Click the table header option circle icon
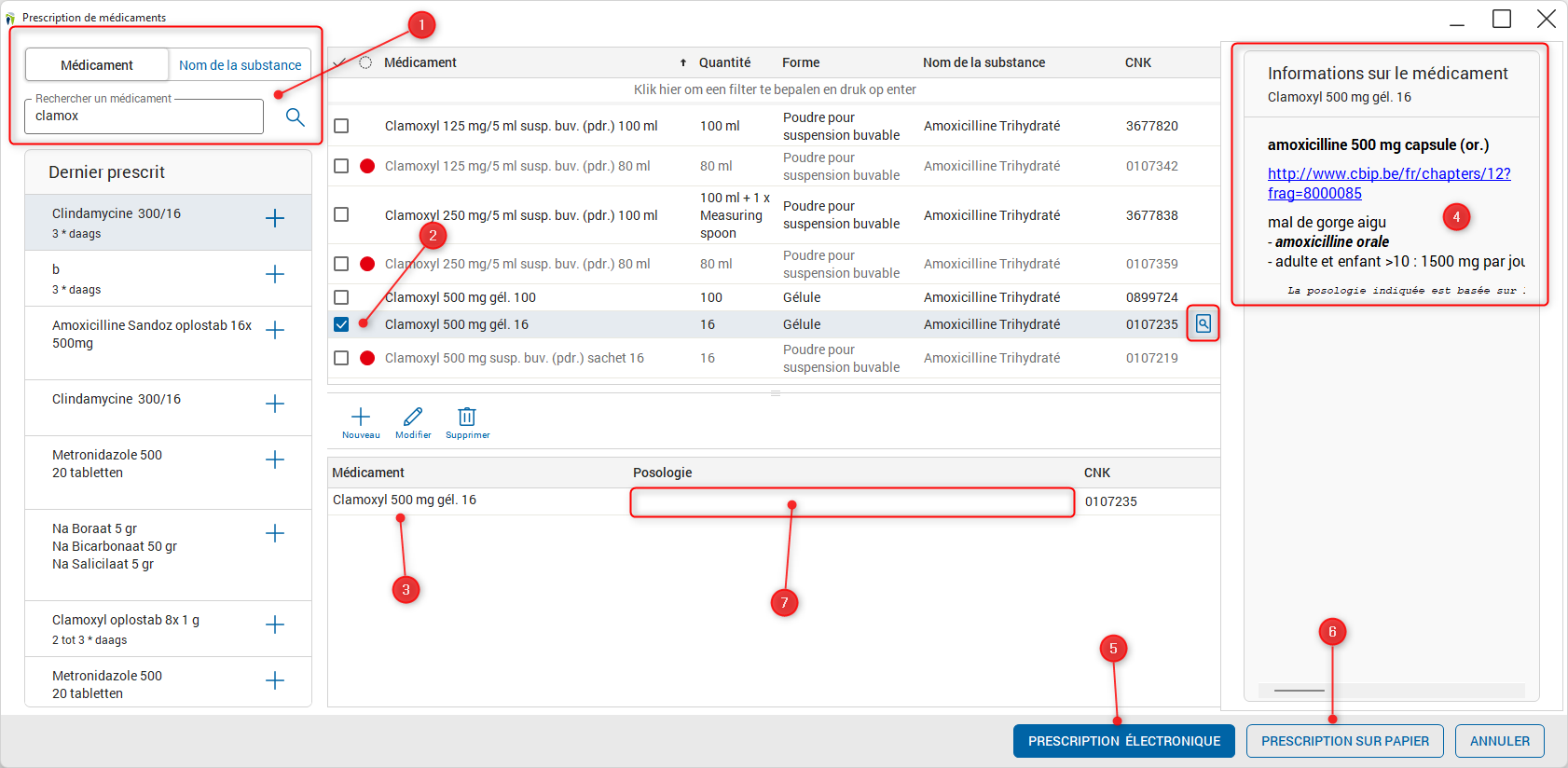The image size is (1568, 768). tap(365, 62)
